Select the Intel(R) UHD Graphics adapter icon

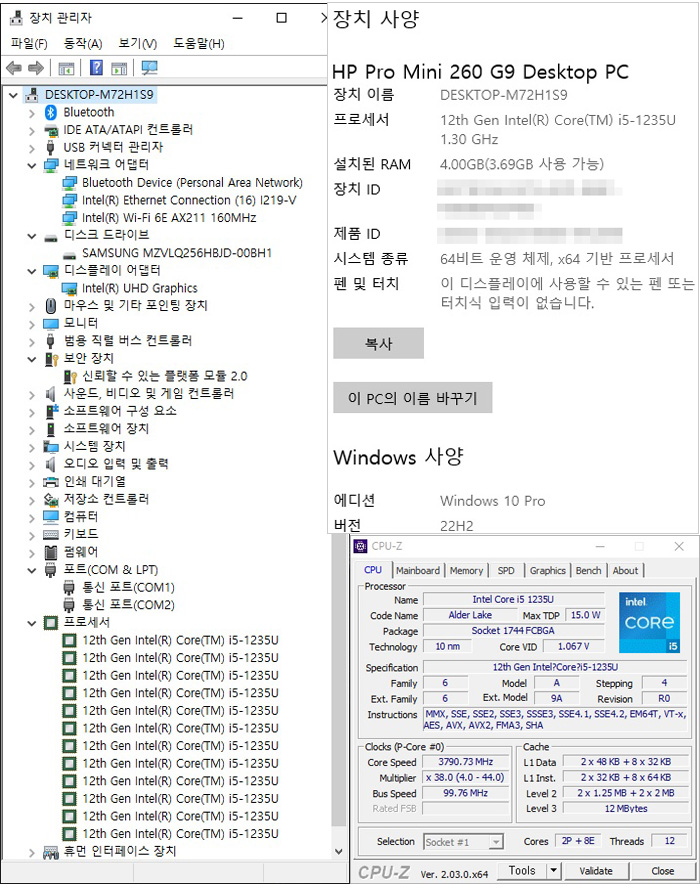click(69, 289)
